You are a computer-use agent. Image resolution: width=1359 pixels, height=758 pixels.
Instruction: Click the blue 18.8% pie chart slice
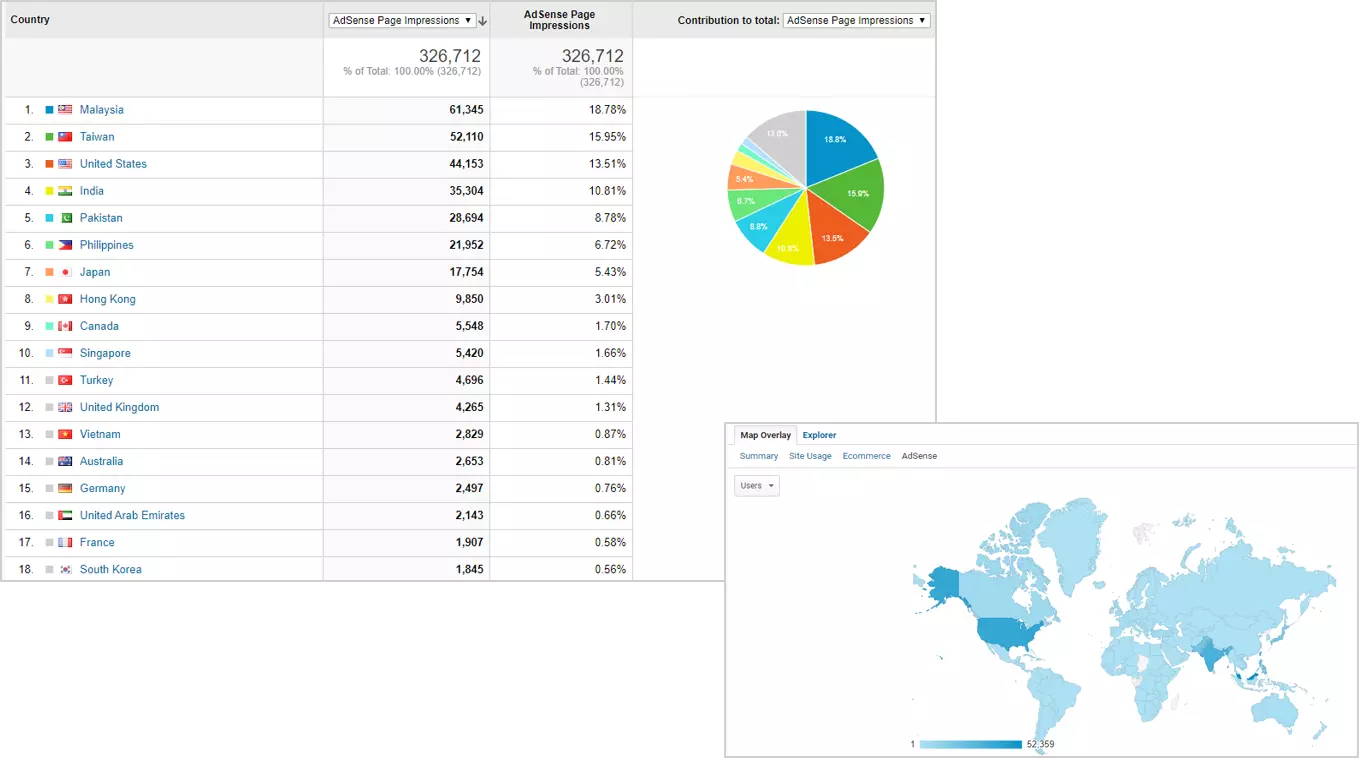pos(837,143)
